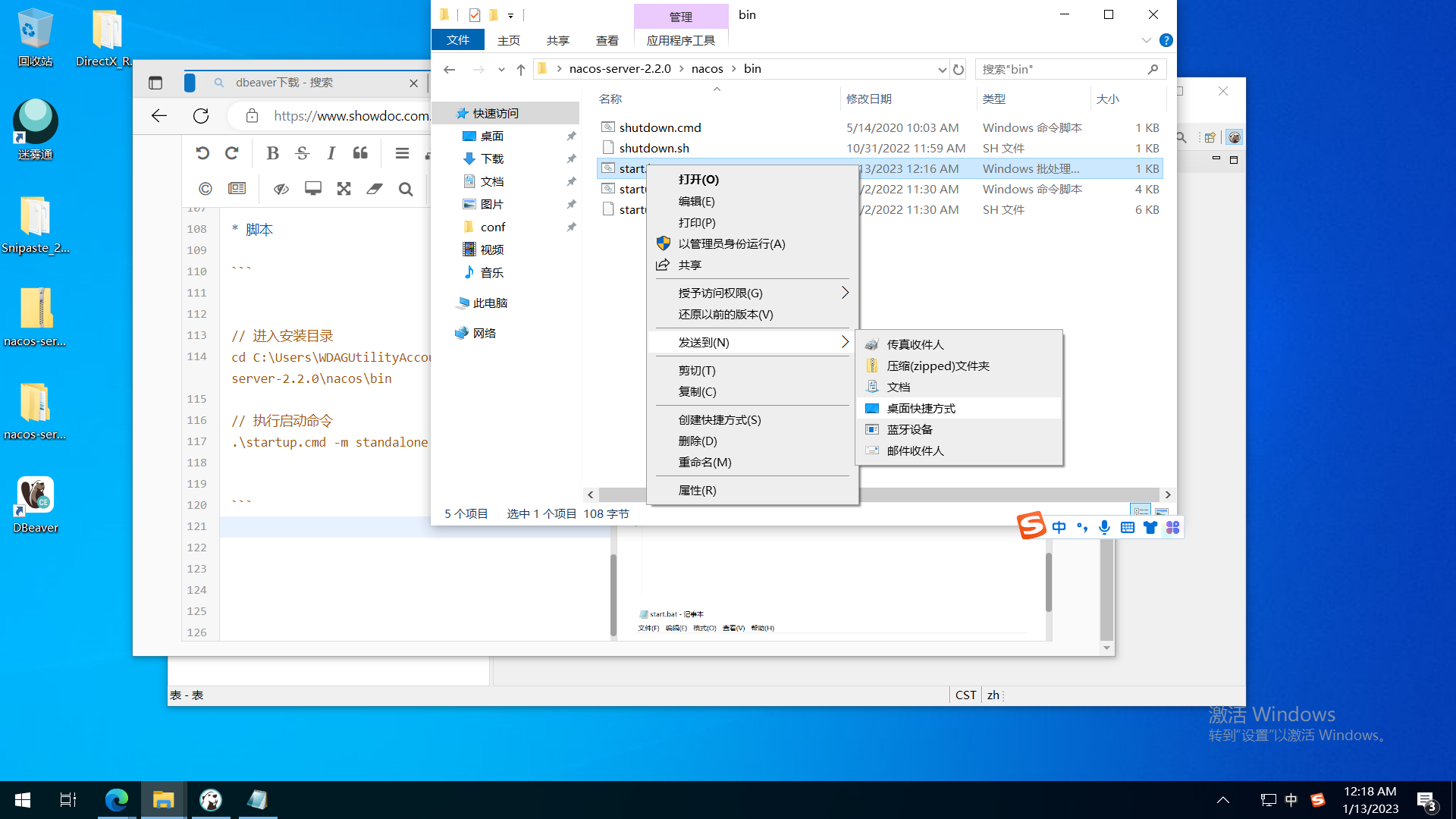Open 快速访问 in the navigation pane
1456x819 pixels.
505,113
